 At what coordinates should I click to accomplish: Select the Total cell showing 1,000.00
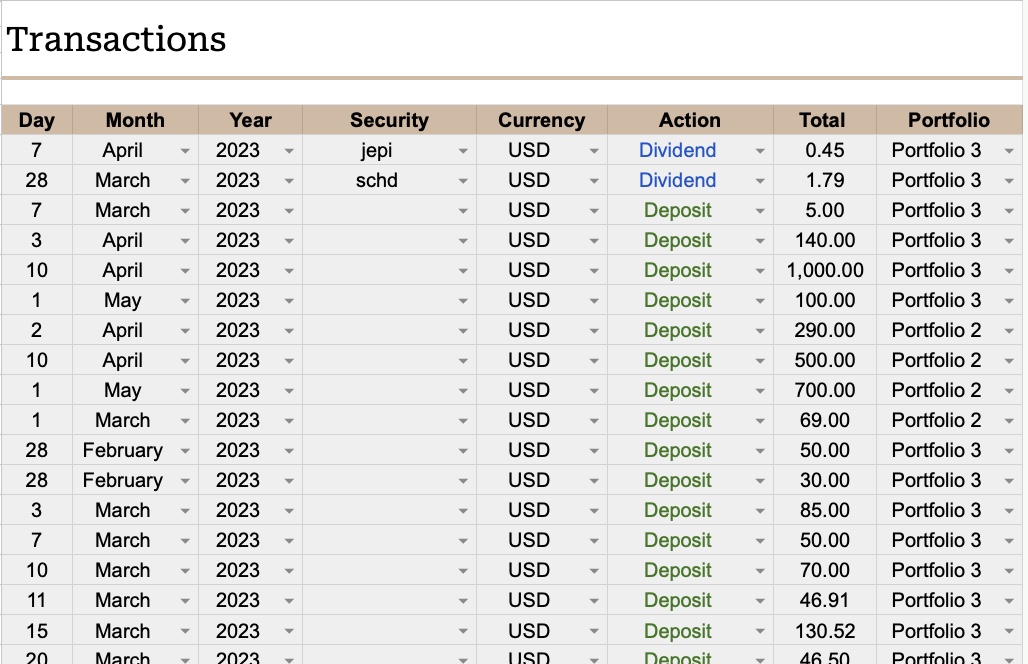click(825, 271)
